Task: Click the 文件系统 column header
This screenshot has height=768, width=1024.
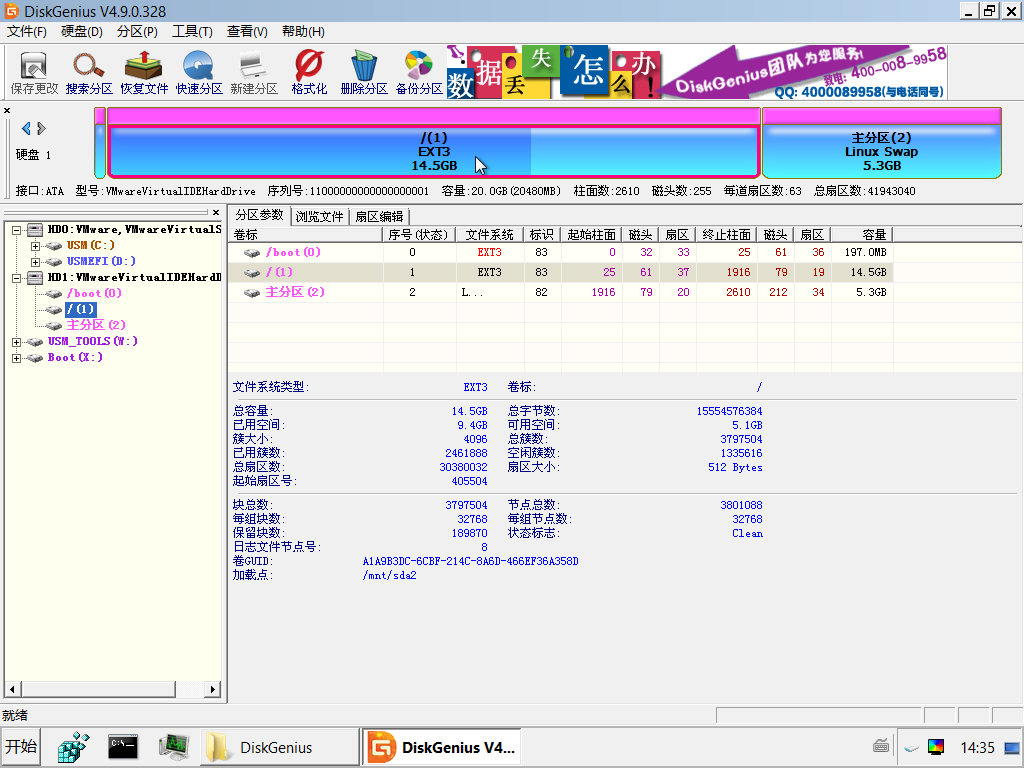Action: click(489, 234)
